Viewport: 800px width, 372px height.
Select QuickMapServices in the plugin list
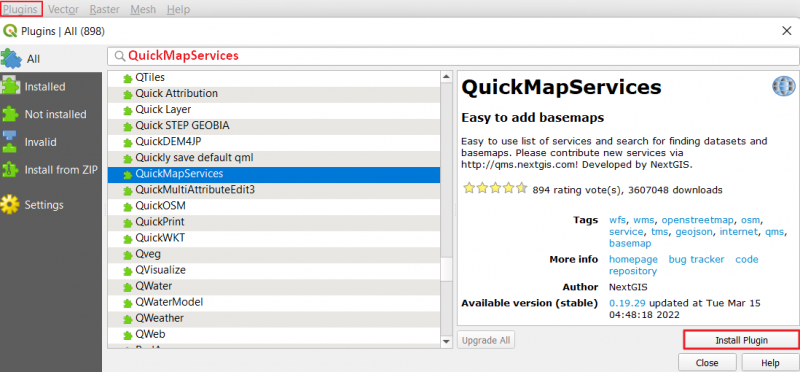(274, 174)
